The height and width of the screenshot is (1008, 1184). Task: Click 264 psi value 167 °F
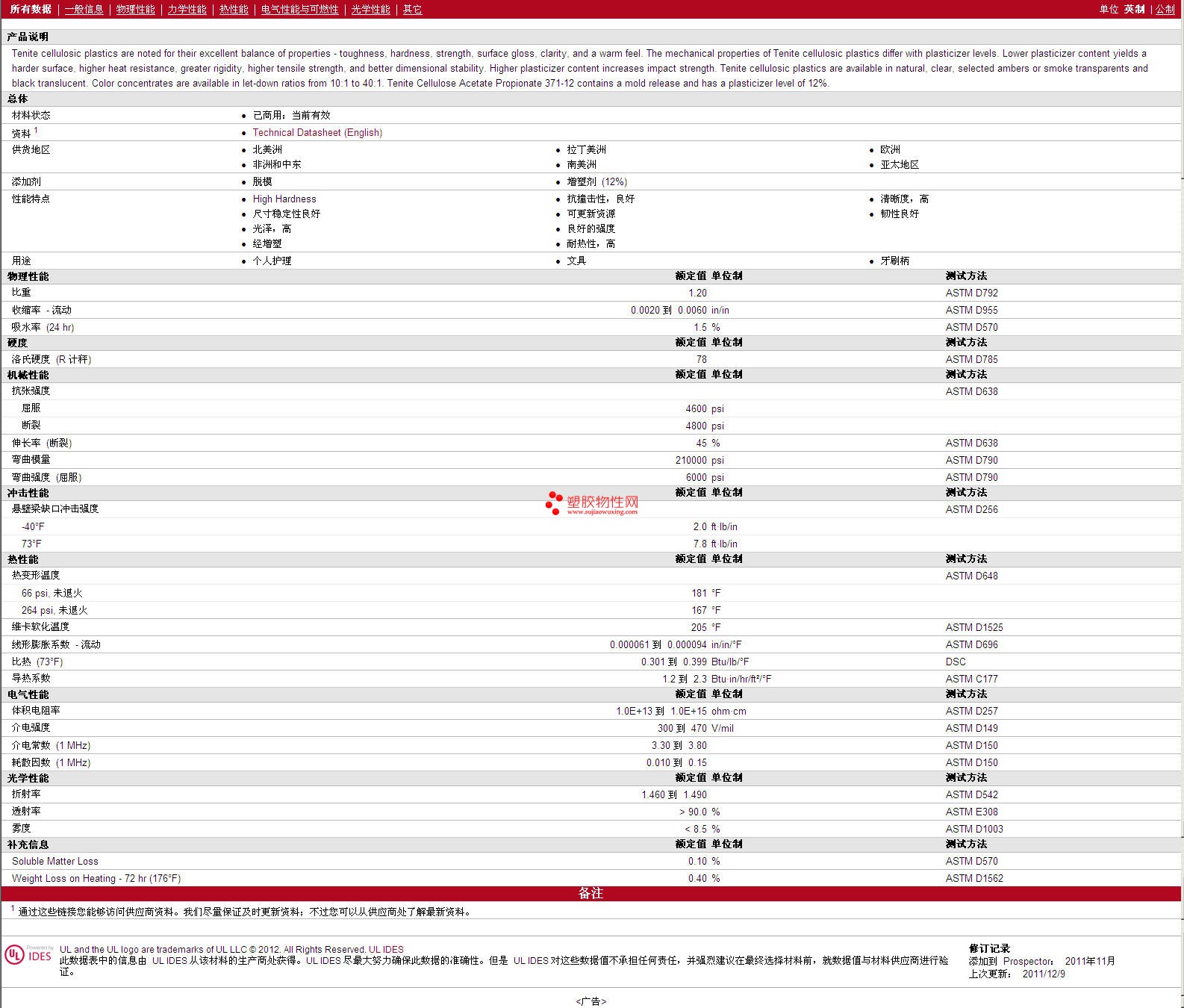click(x=705, y=610)
